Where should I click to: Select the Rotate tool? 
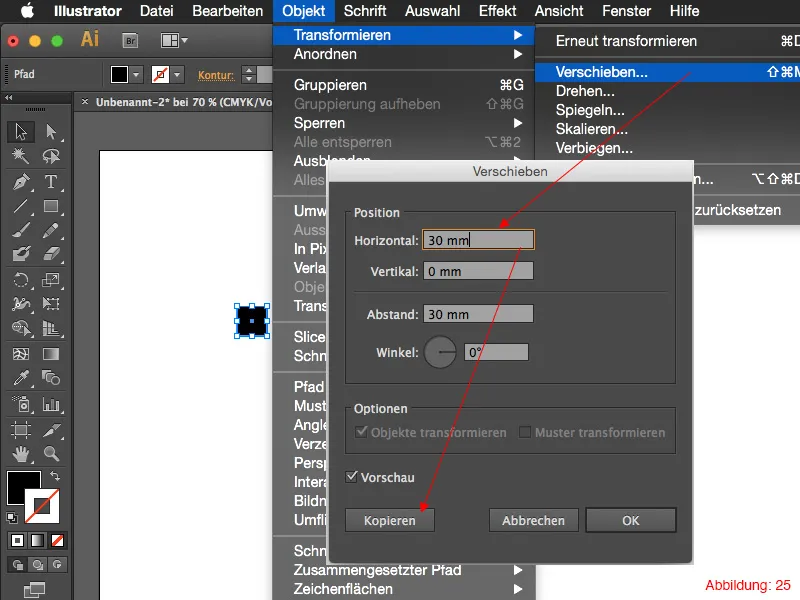(x=21, y=280)
